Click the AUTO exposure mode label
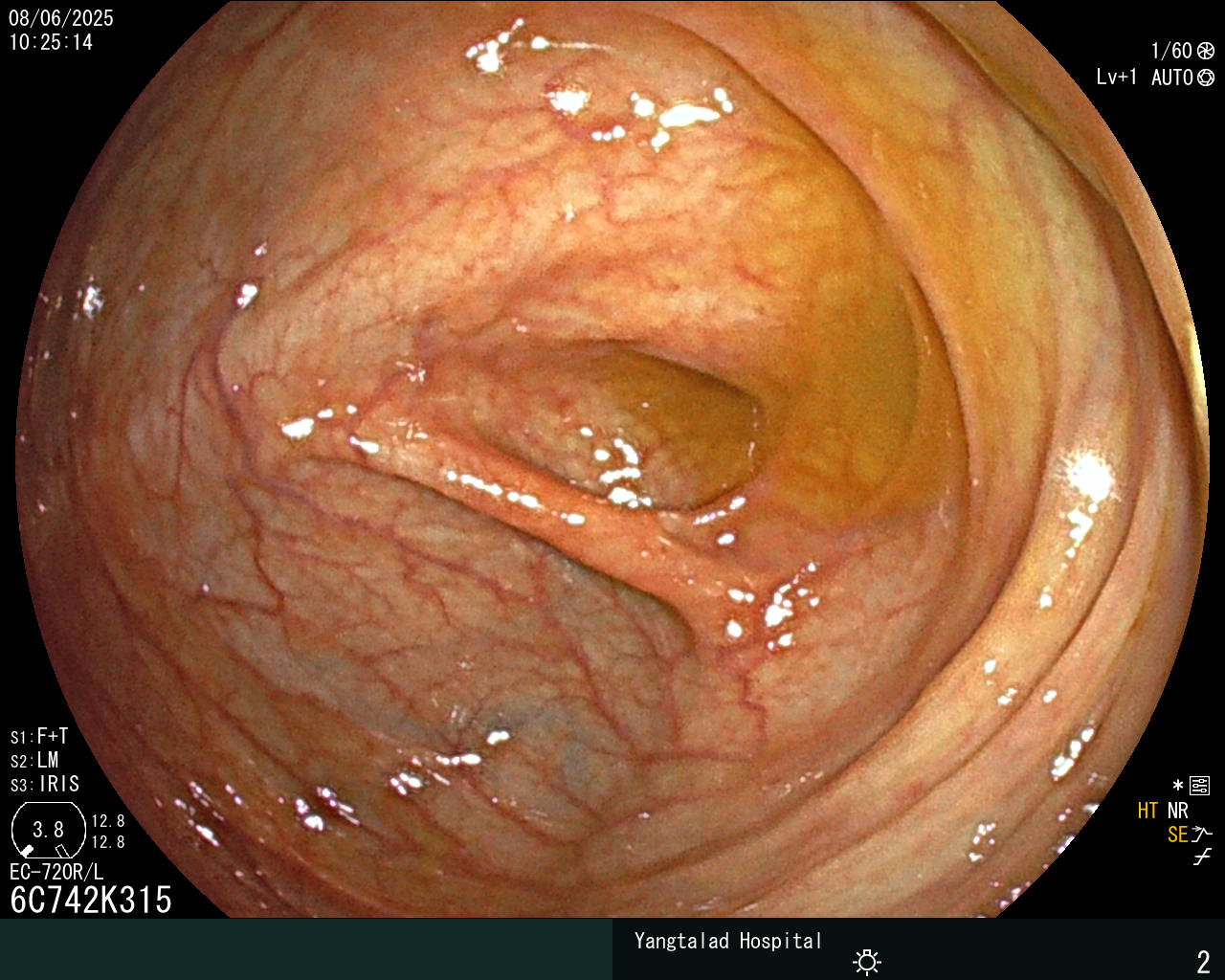The width and height of the screenshot is (1225, 980). pos(1172,78)
